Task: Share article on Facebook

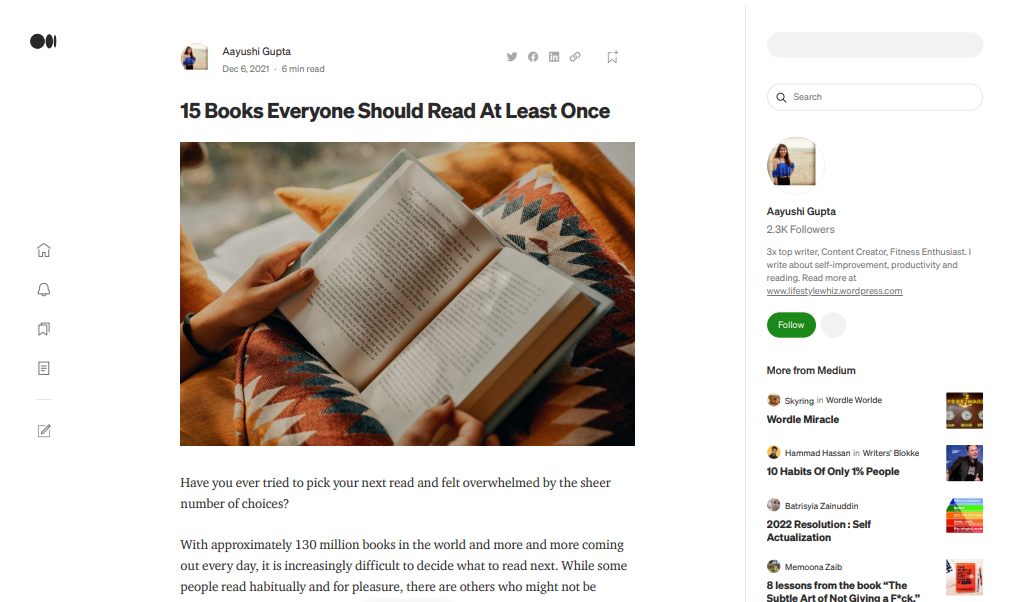Action: [x=533, y=57]
